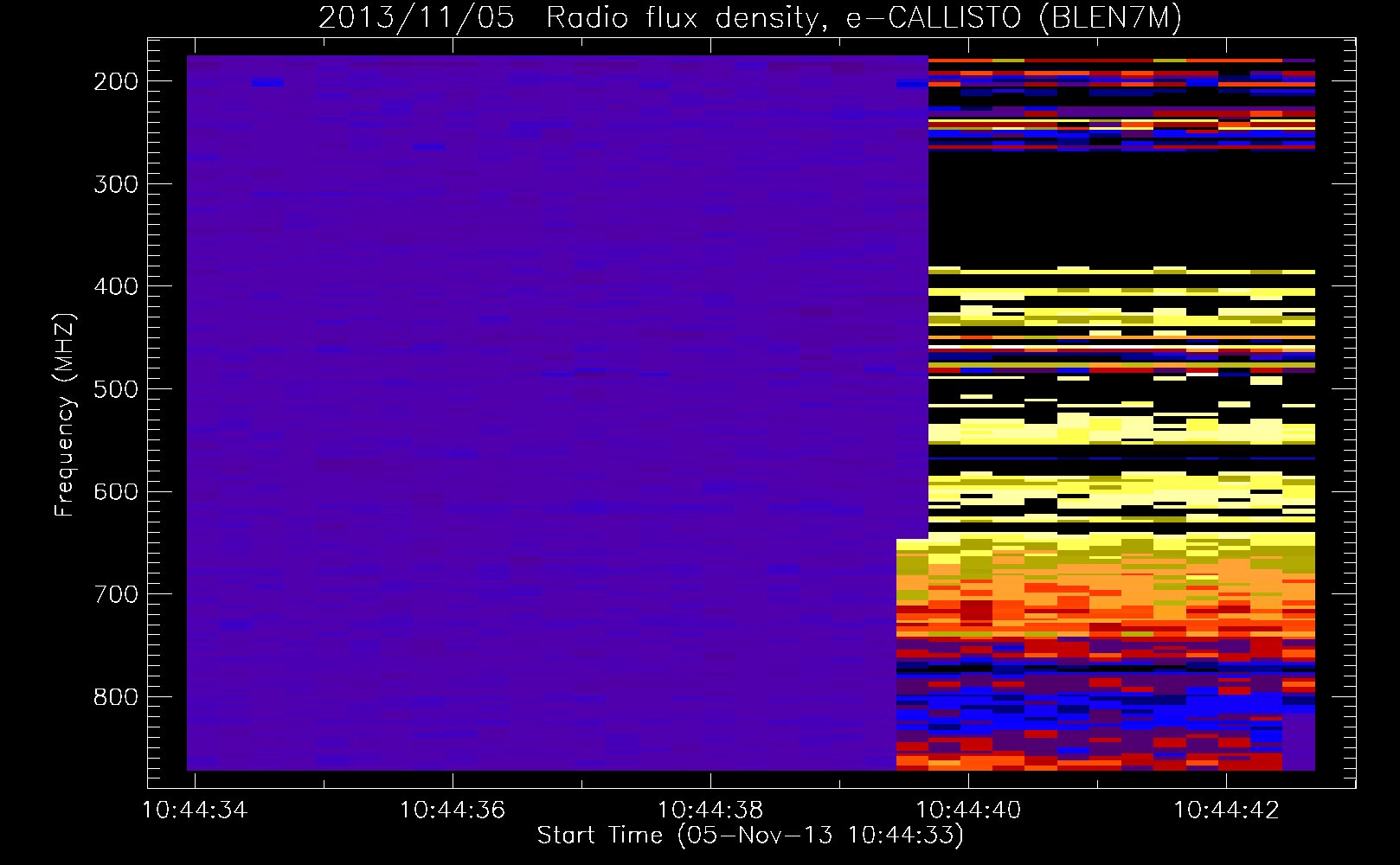The height and width of the screenshot is (865, 1400).
Task: Click the '200' frequency axis label
Action: click(x=116, y=81)
